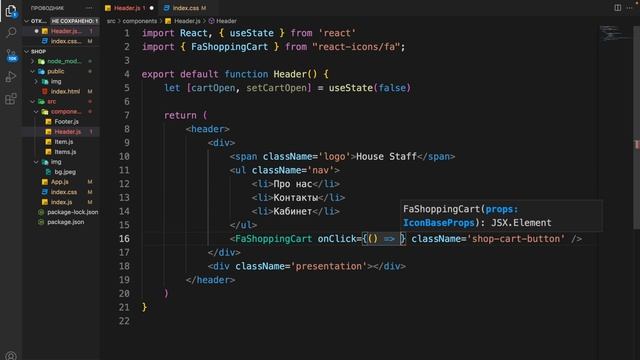Open Explorer panel more actions ellipsis
640x360 pixels.
click(x=89, y=8)
